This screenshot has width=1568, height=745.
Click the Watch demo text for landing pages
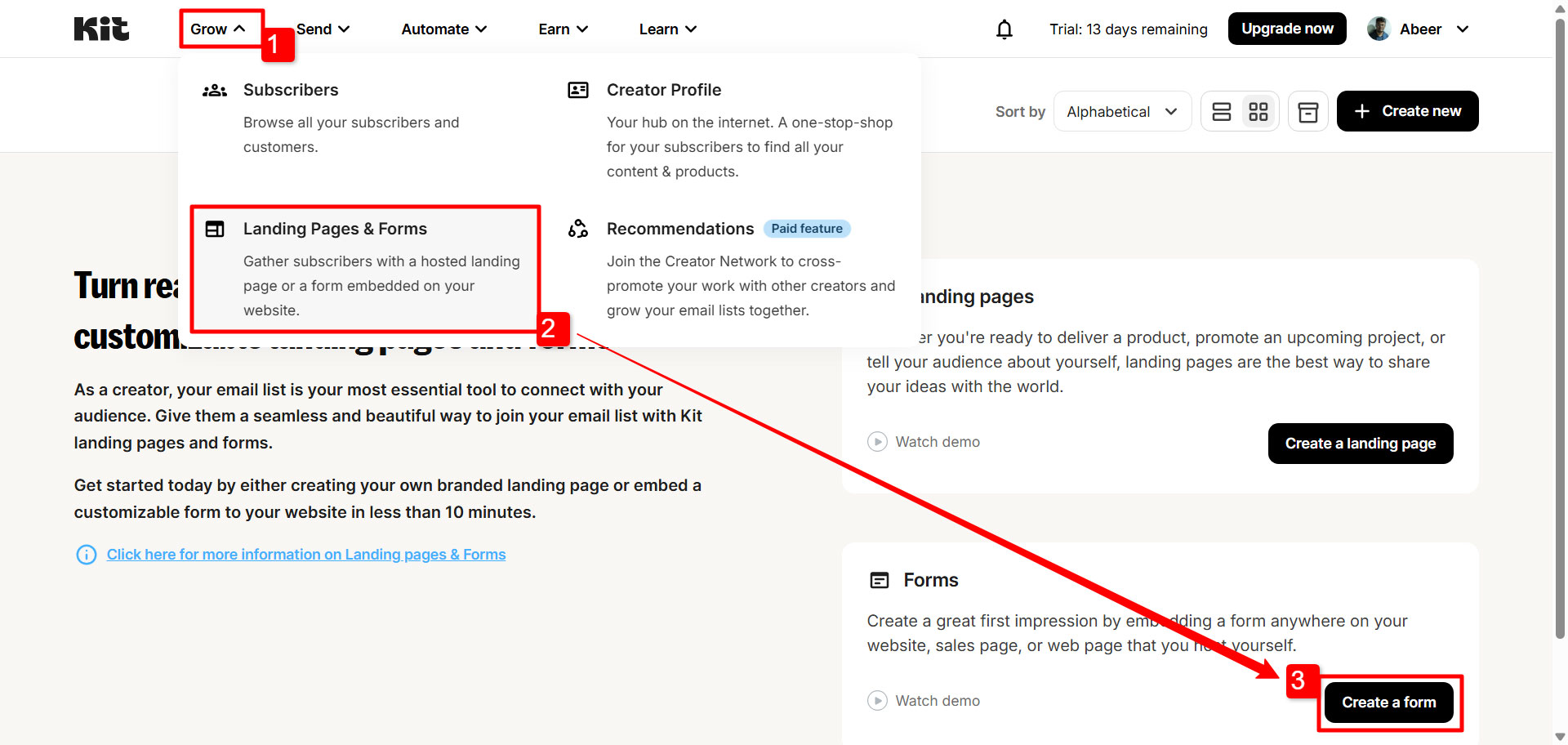[x=938, y=442]
